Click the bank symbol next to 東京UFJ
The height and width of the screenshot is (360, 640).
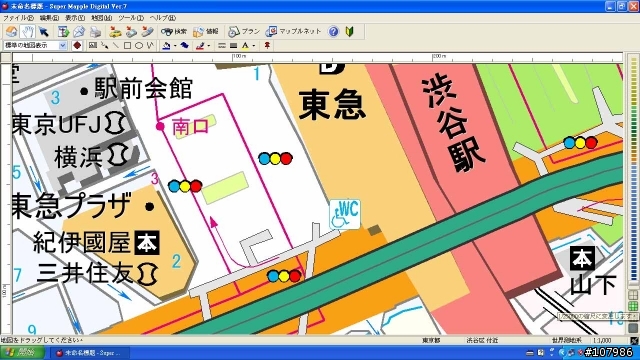116,123
